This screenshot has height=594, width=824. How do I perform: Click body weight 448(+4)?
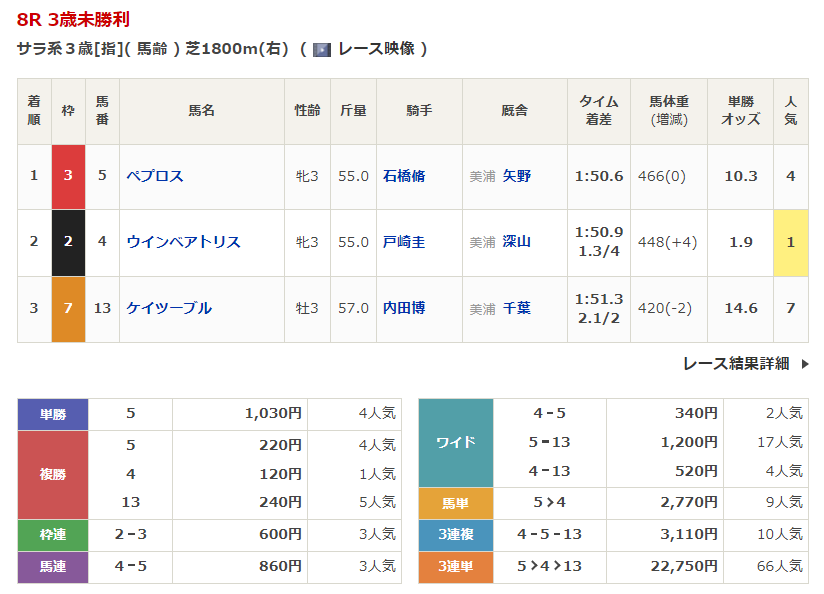coord(667,242)
